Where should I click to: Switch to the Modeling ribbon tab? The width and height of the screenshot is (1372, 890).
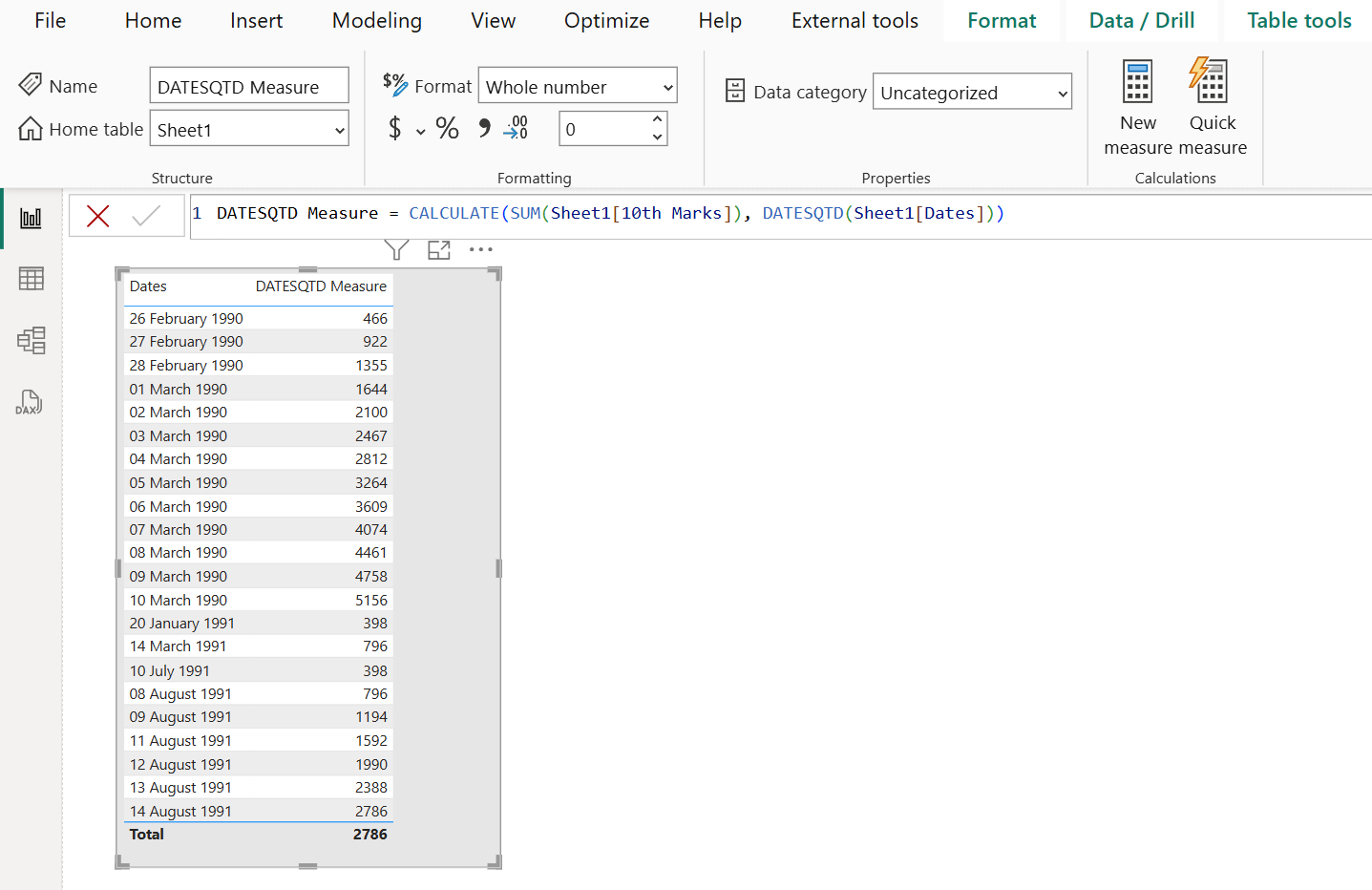click(376, 20)
